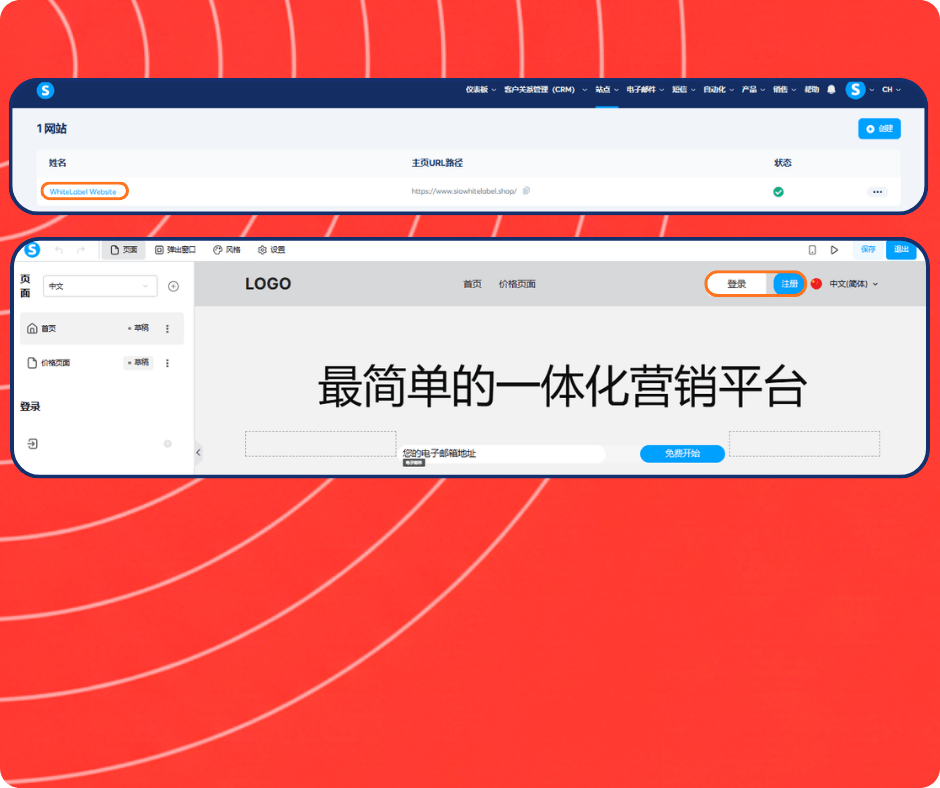The height and width of the screenshot is (788, 940).
Task: Click the 登录 button in preview header
Action: point(737,284)
